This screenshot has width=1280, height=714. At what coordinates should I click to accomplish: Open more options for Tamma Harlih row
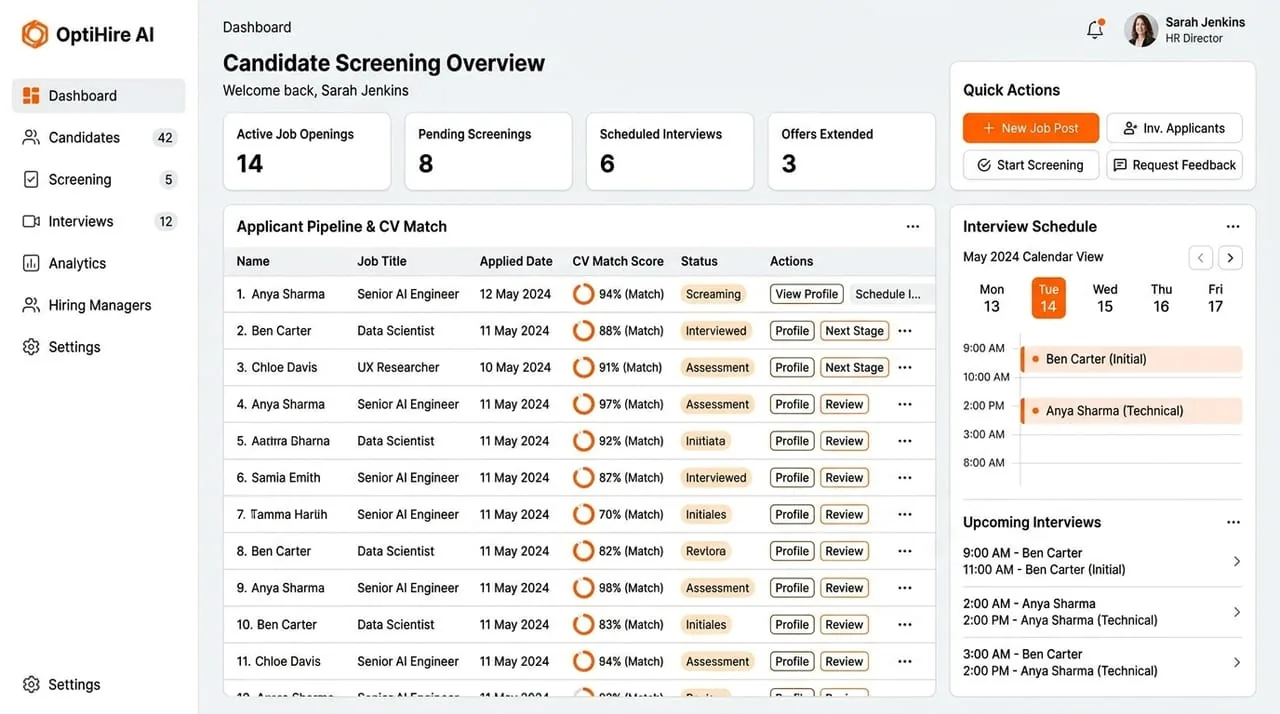[905, 515]
